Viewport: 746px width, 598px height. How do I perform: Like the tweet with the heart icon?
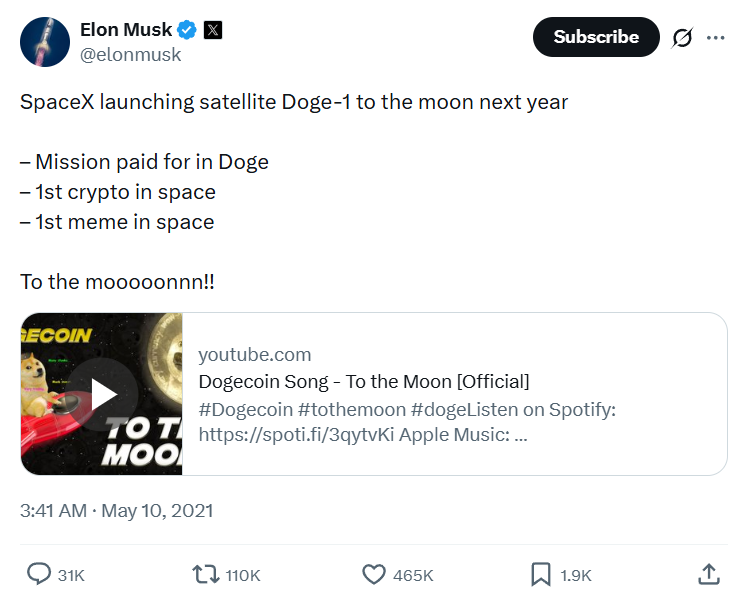[x=374, y=574]
